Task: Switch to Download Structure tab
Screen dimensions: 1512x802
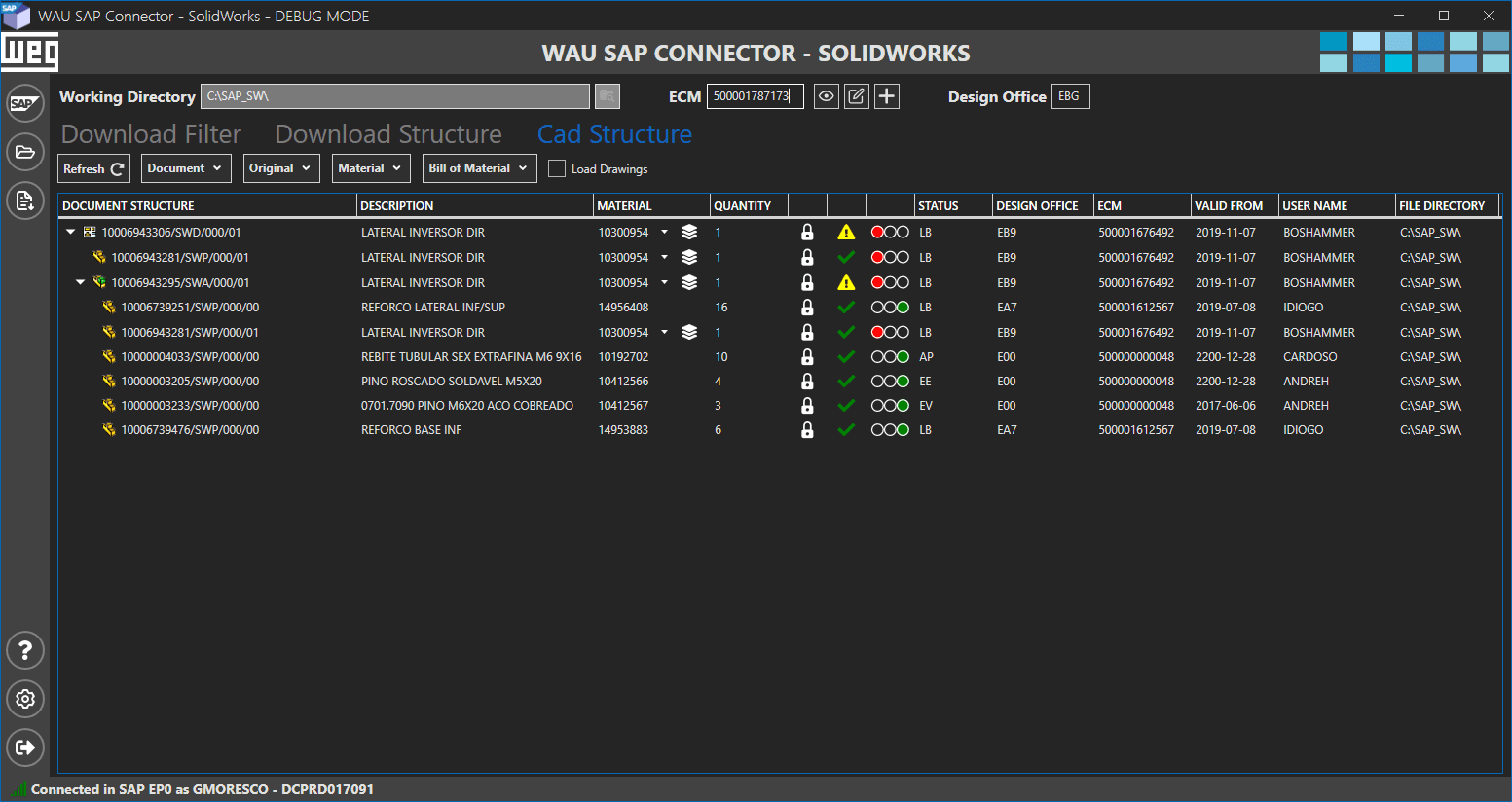Action: (x=388, y=134)
